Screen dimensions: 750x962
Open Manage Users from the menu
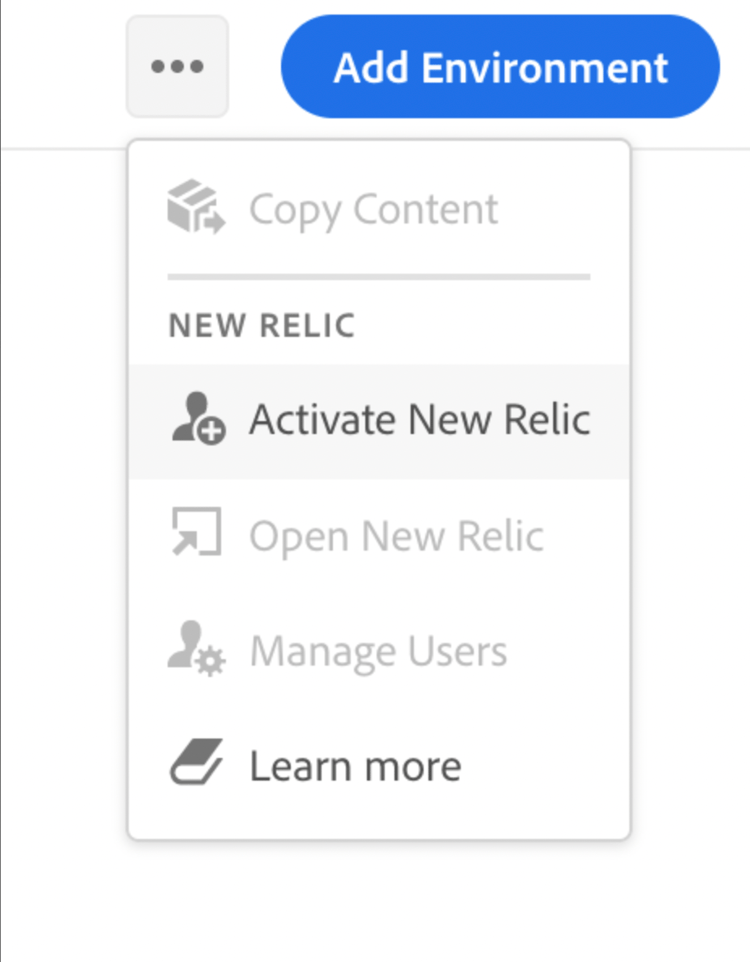click(x=379, y=650)
